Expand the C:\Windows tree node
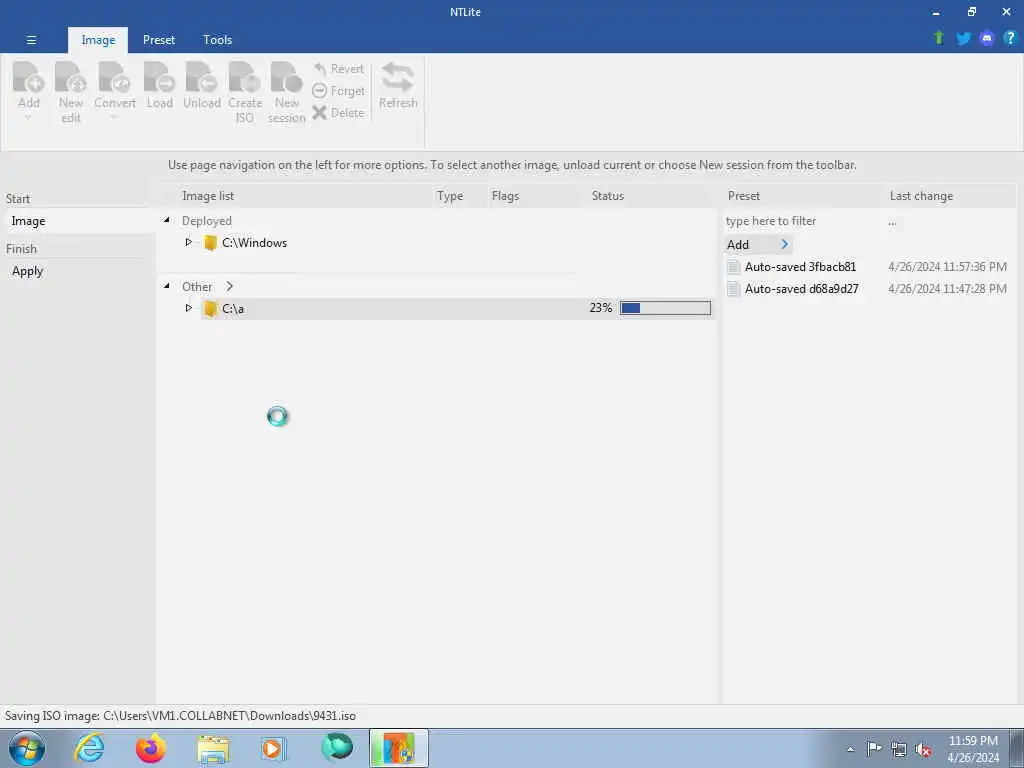Viewport: 1024px width, 768px height. (x=189, y=242)
